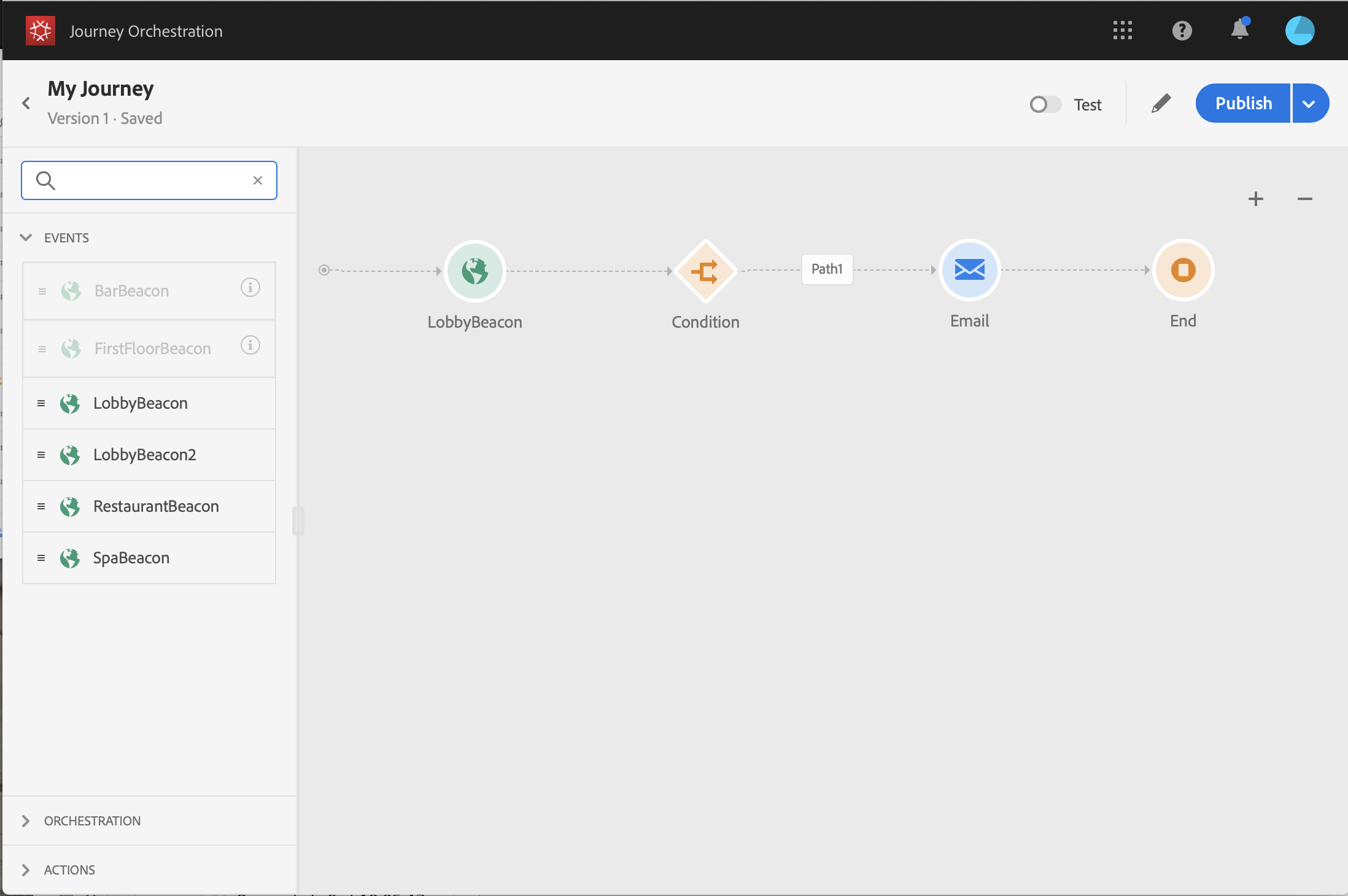Click the Publish button
The image size is (1348, 896).
(1243, 104)
